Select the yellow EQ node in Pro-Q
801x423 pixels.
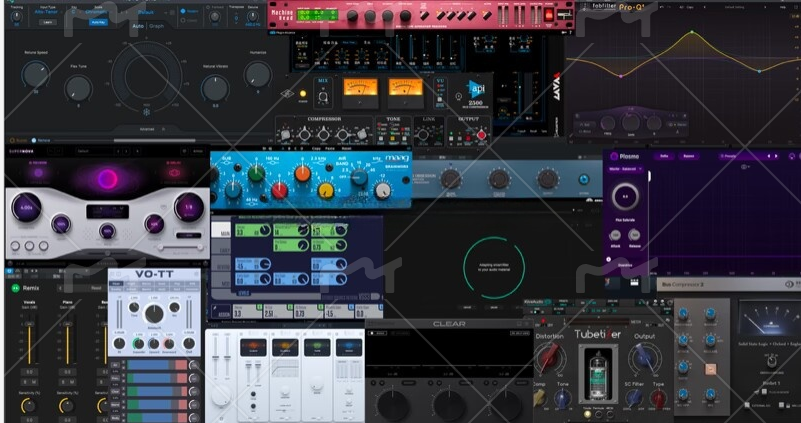[692, 32]
